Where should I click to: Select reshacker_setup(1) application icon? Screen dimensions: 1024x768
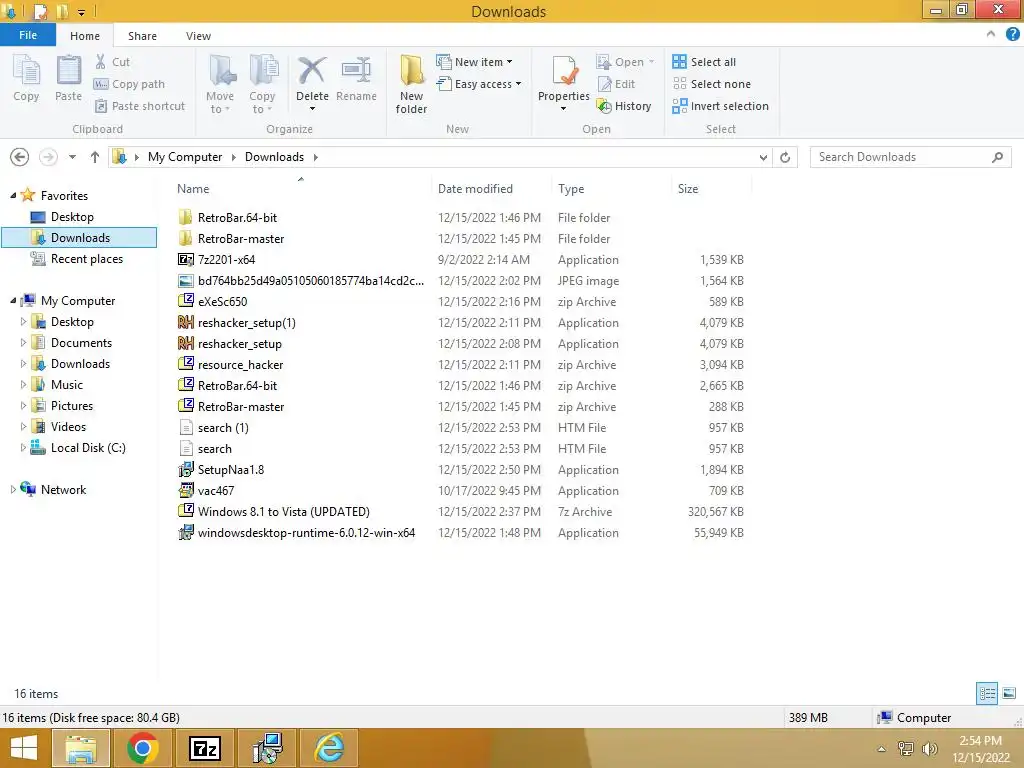[185, 323]
